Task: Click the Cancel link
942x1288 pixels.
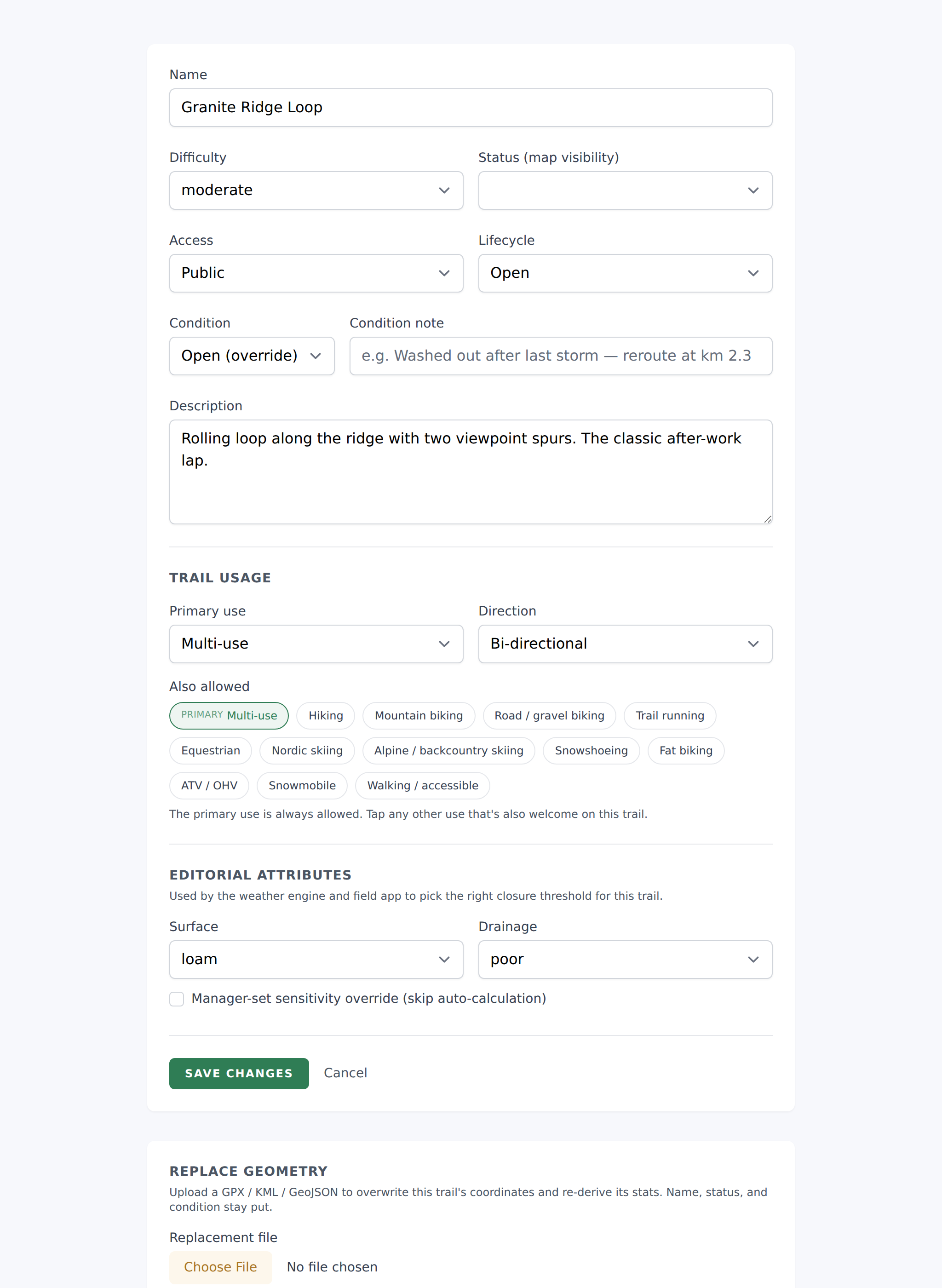Action: [x=345, y=1073]
